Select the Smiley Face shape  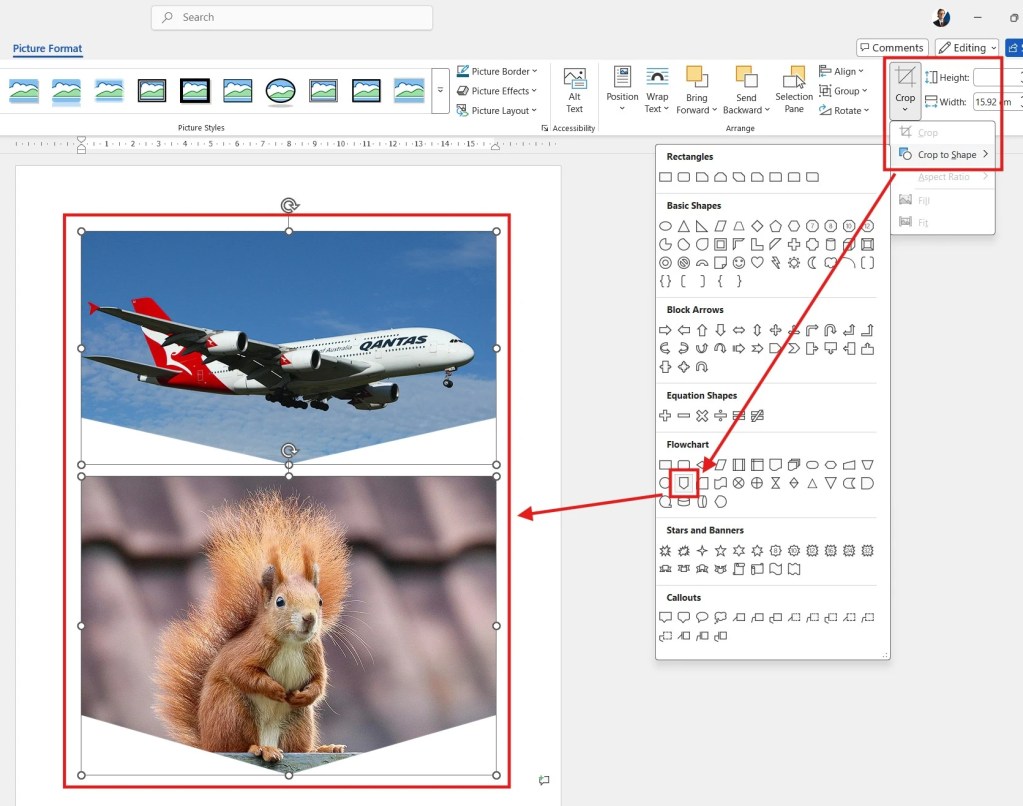pos(738,263)
